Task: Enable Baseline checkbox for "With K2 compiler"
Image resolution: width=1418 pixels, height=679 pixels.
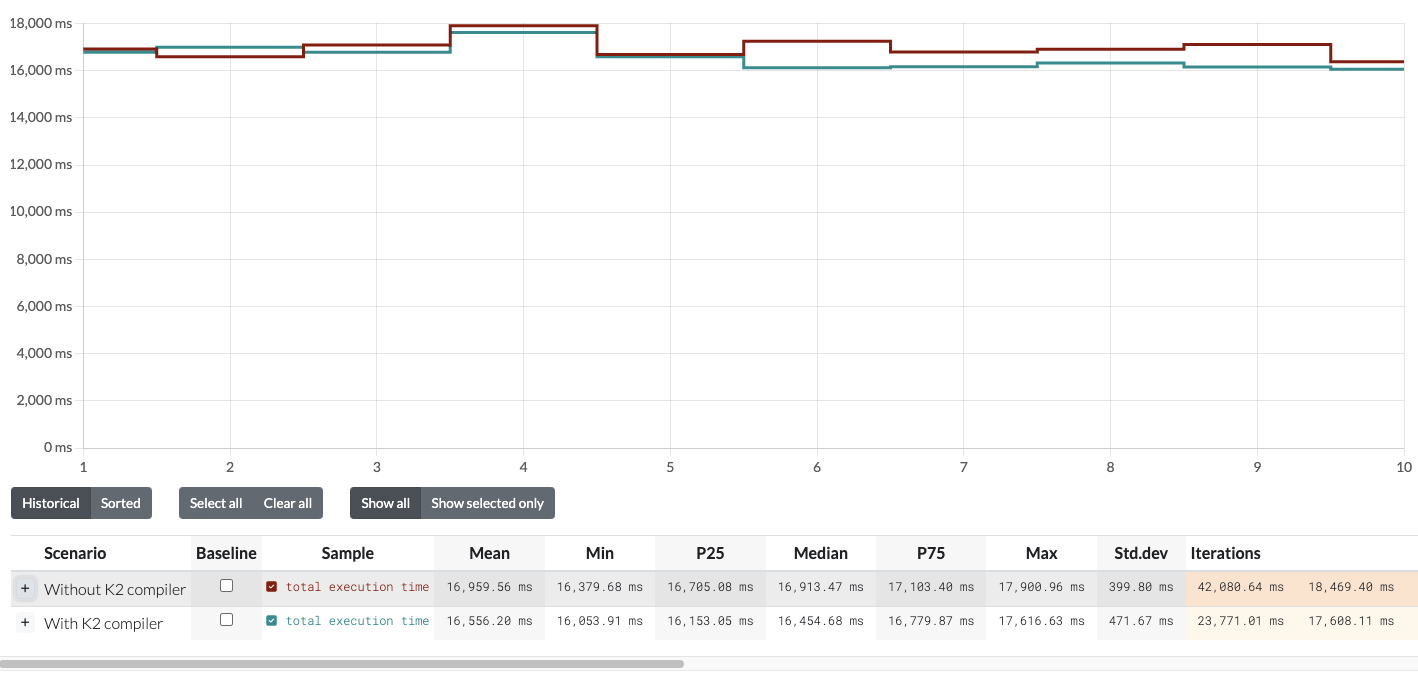Action: pos(226,620)
